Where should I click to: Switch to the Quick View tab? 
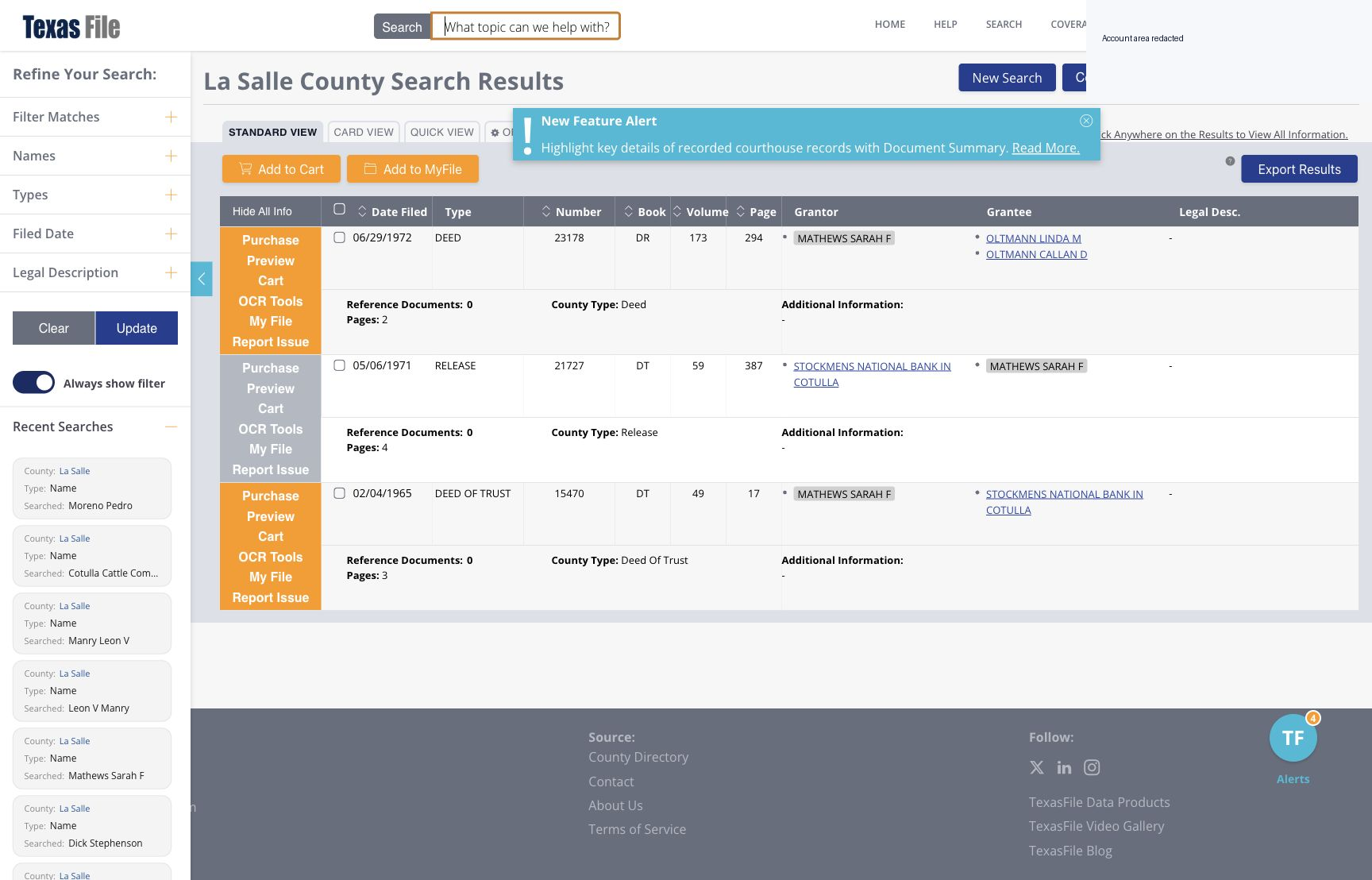442,132
